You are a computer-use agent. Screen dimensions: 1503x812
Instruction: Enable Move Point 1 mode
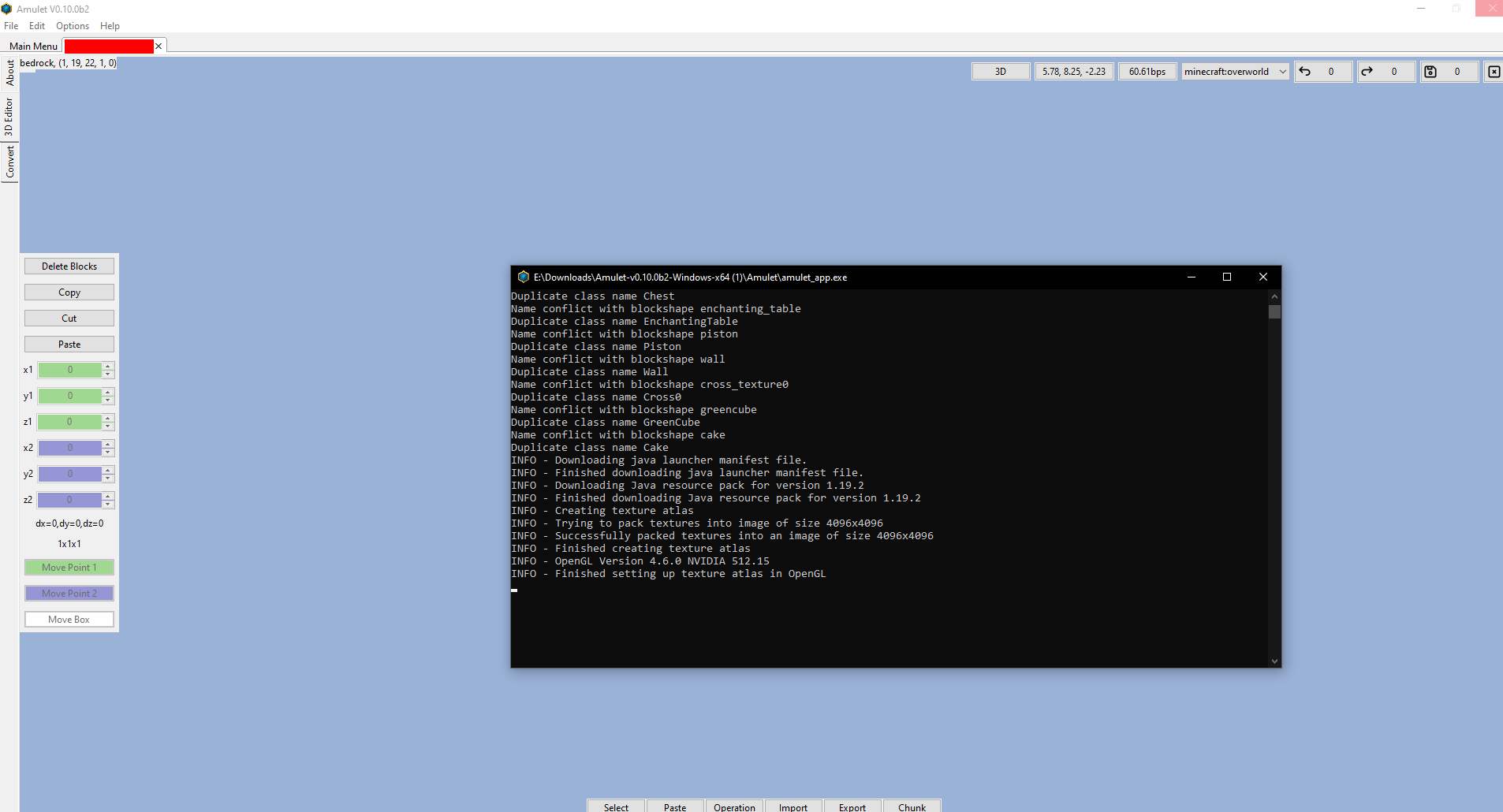[x=69, y=567]
